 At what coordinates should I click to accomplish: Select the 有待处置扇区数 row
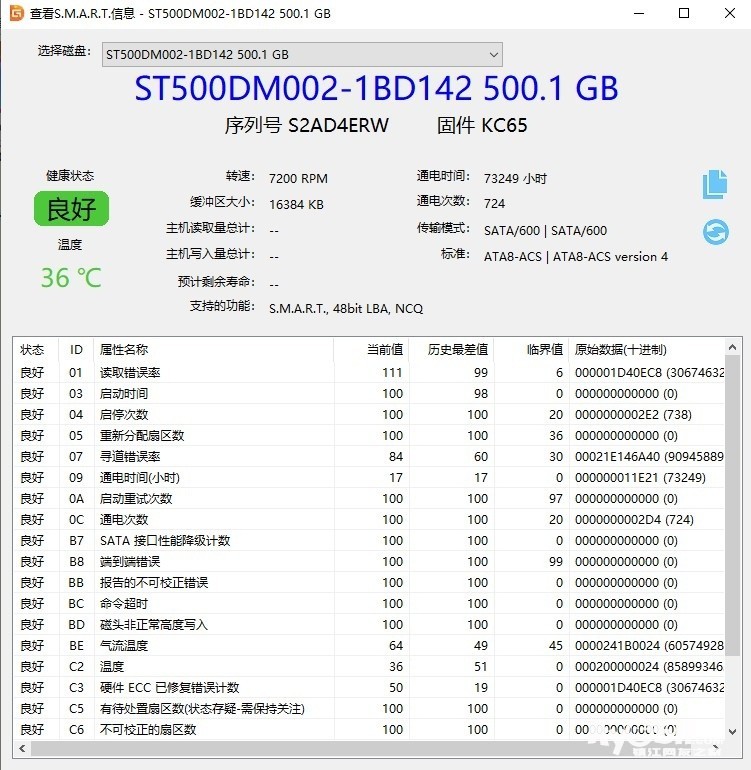369,709
